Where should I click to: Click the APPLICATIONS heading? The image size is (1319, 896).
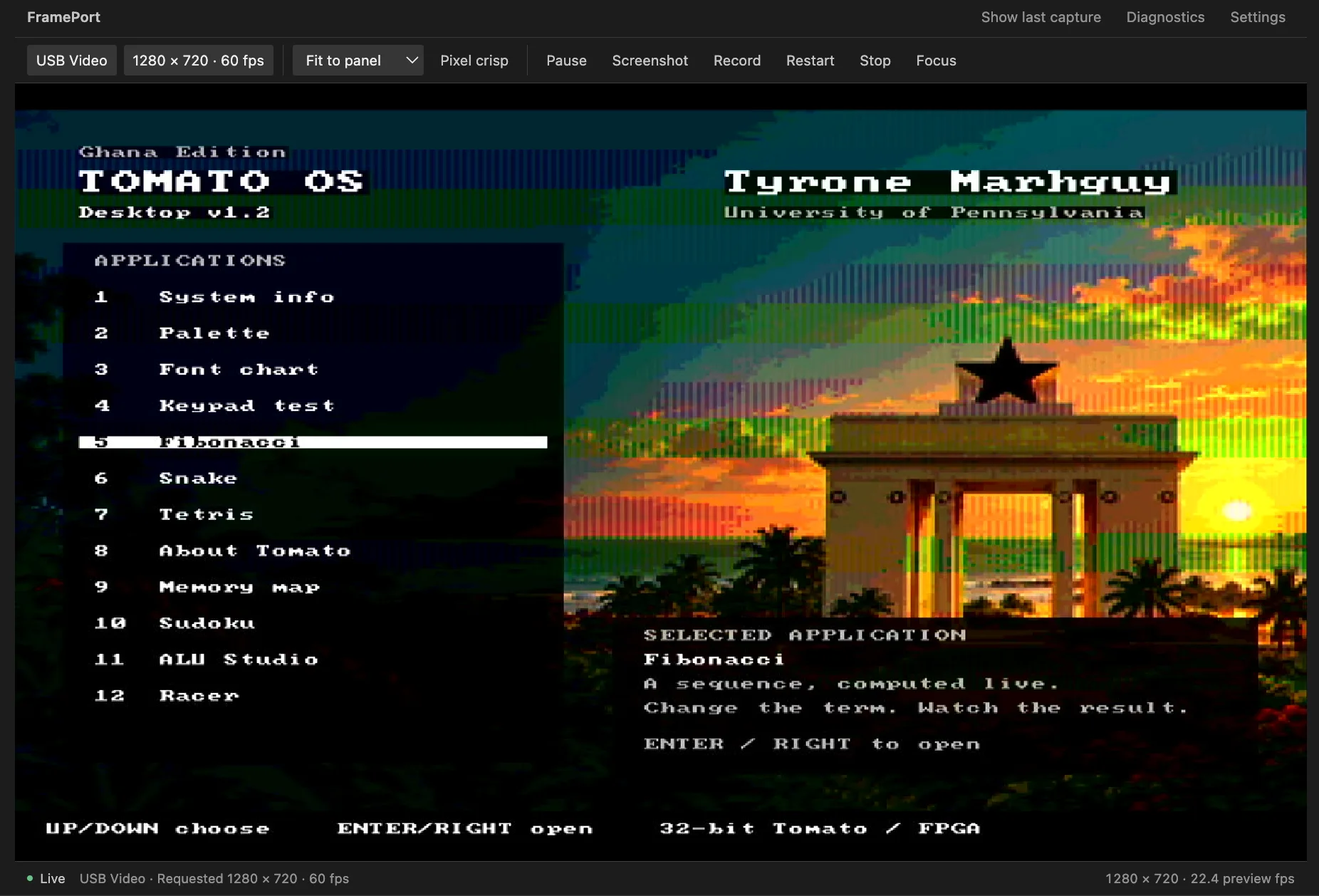point(190,261)
